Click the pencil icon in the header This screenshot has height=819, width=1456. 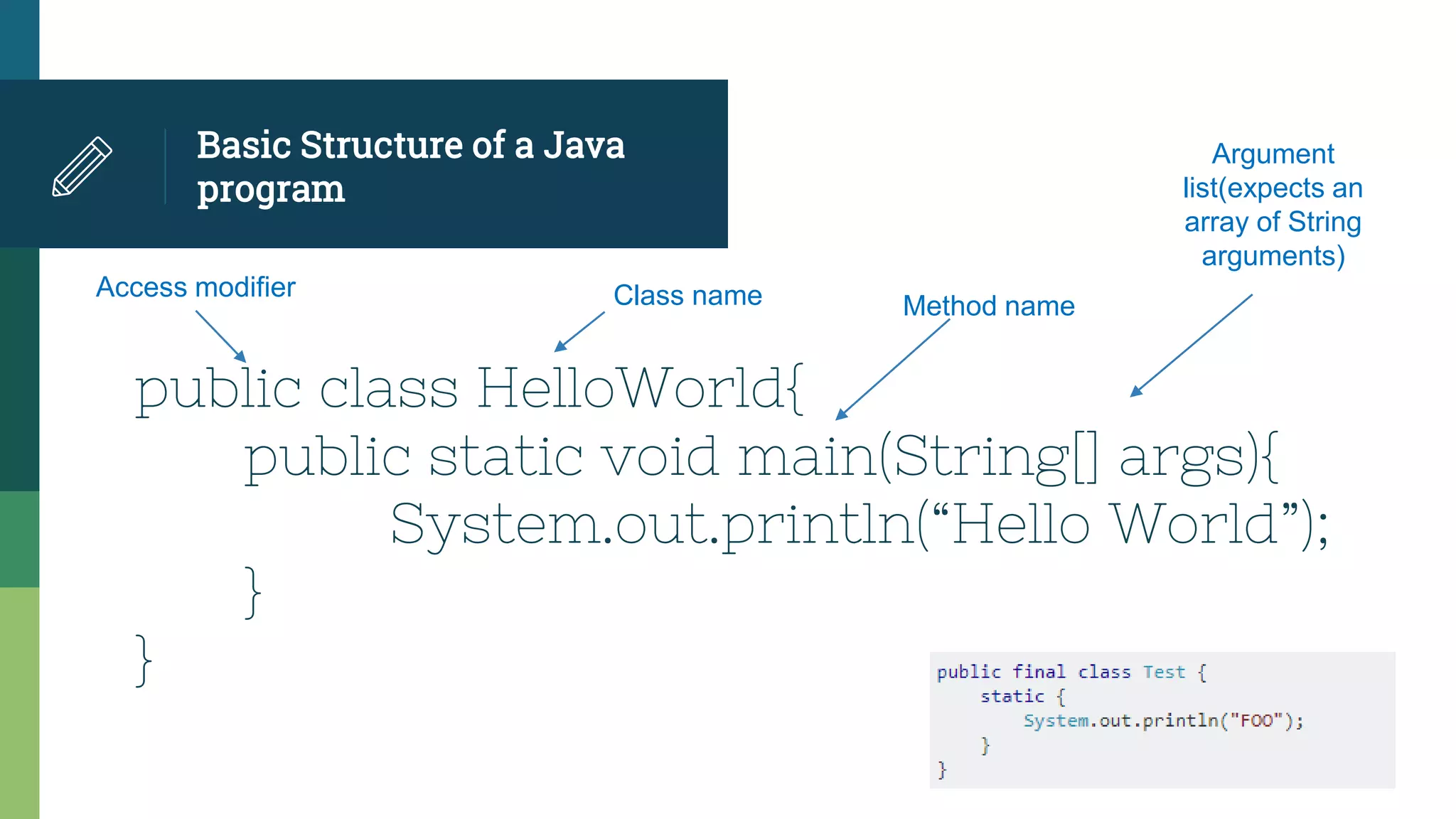(82, 166)
